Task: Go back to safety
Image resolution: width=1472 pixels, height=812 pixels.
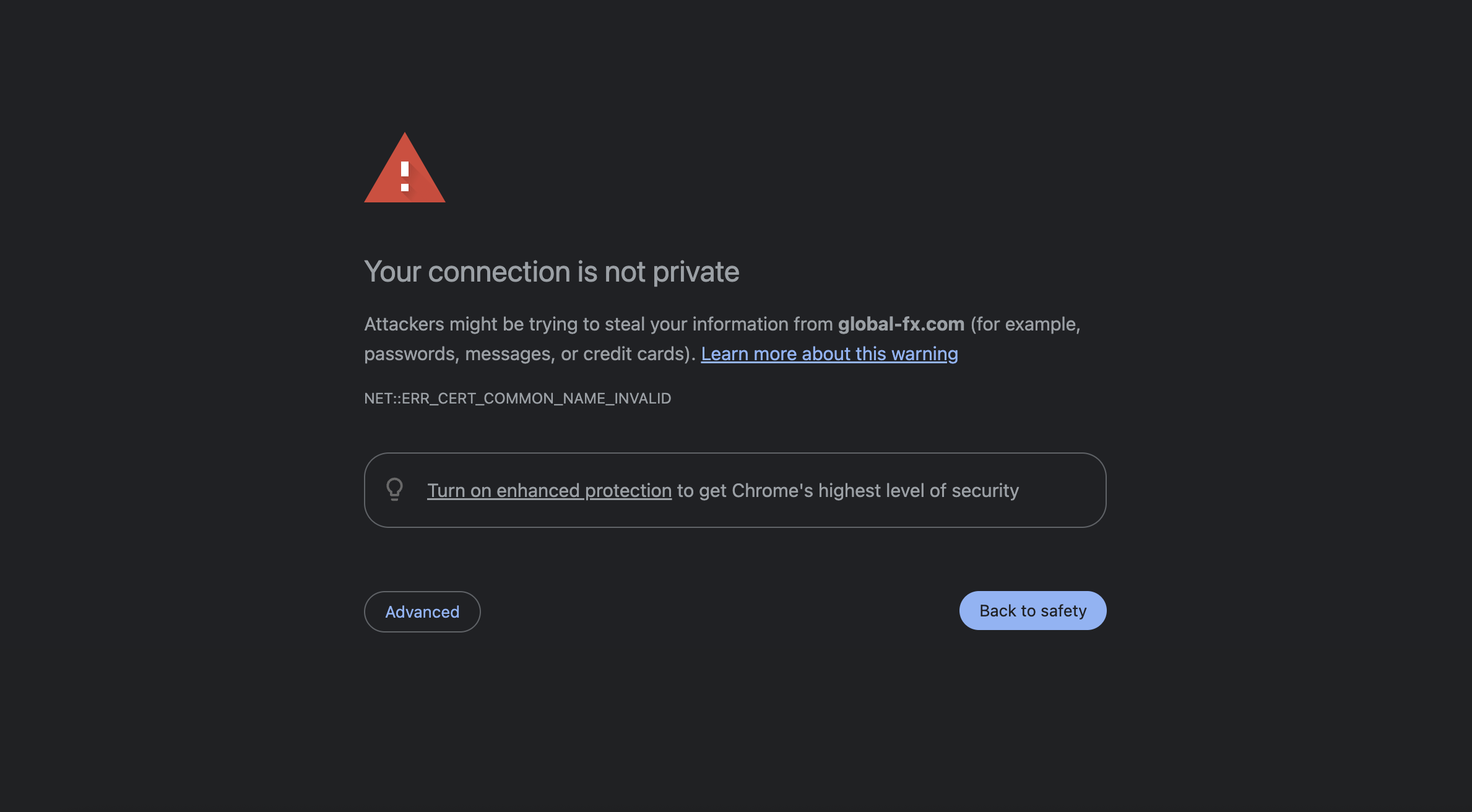Action: tap(1033, 610)
